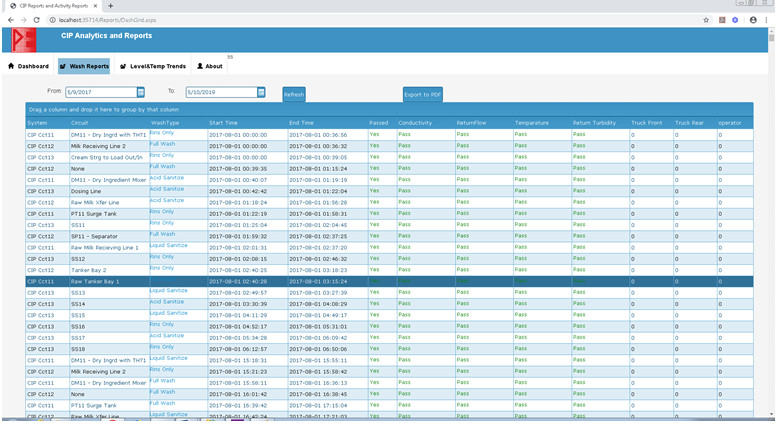This screenshot has width=776, height=428.
Task: Open the To date calendar picker
Action: pos(261,92)
